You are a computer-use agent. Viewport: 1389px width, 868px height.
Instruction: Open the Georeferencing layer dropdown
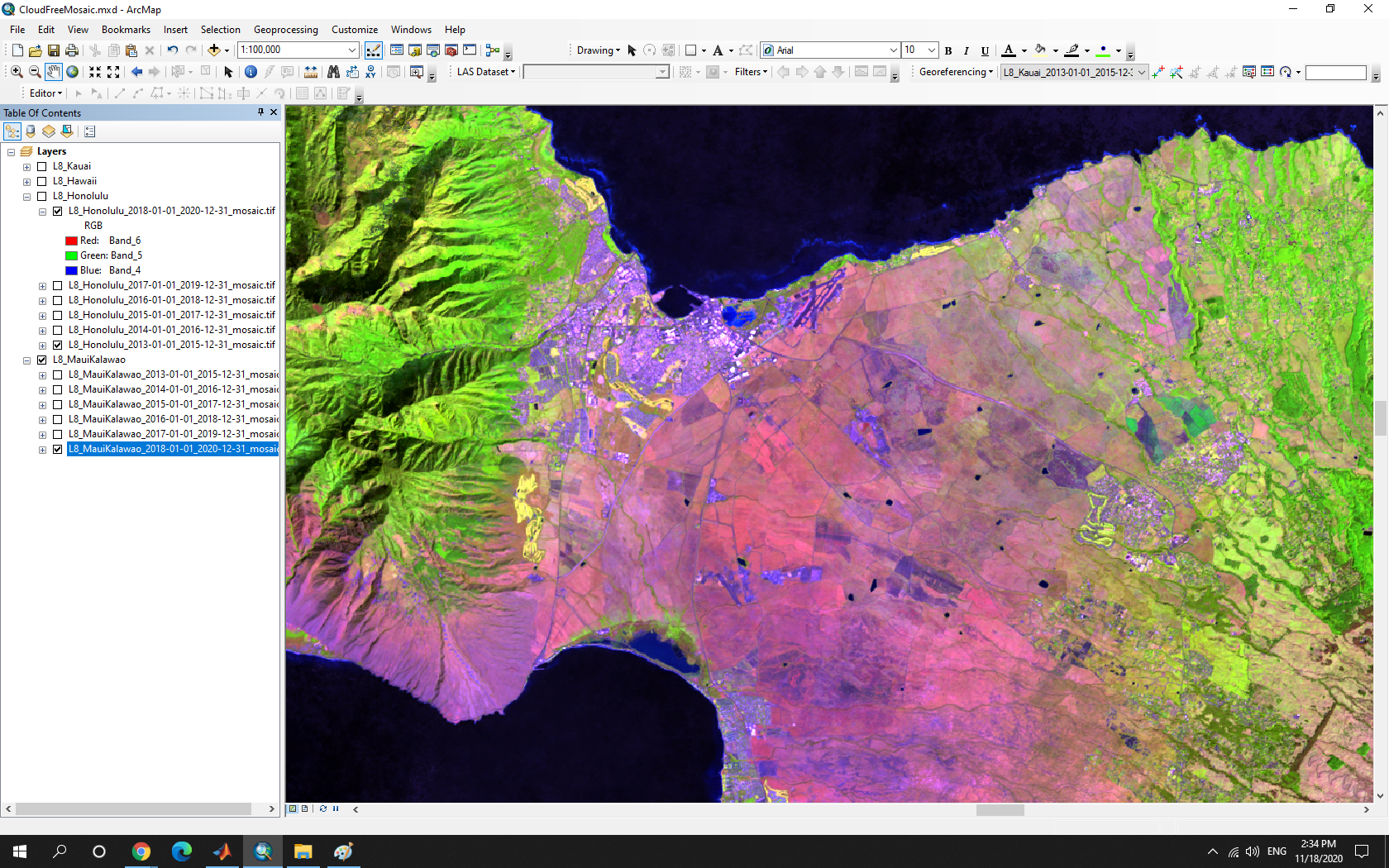(1141, 73)
